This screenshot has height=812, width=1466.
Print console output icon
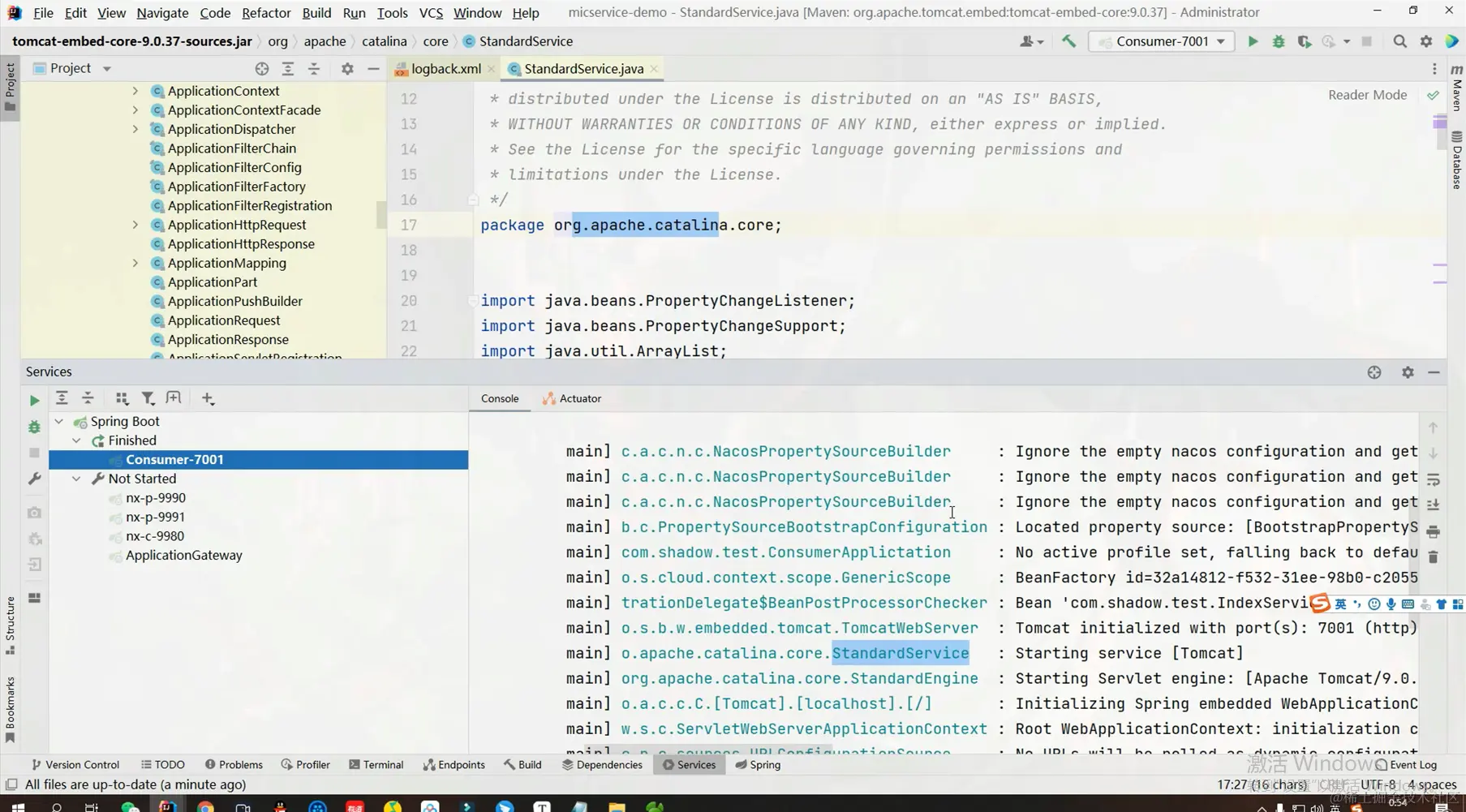coord(1433,531)
